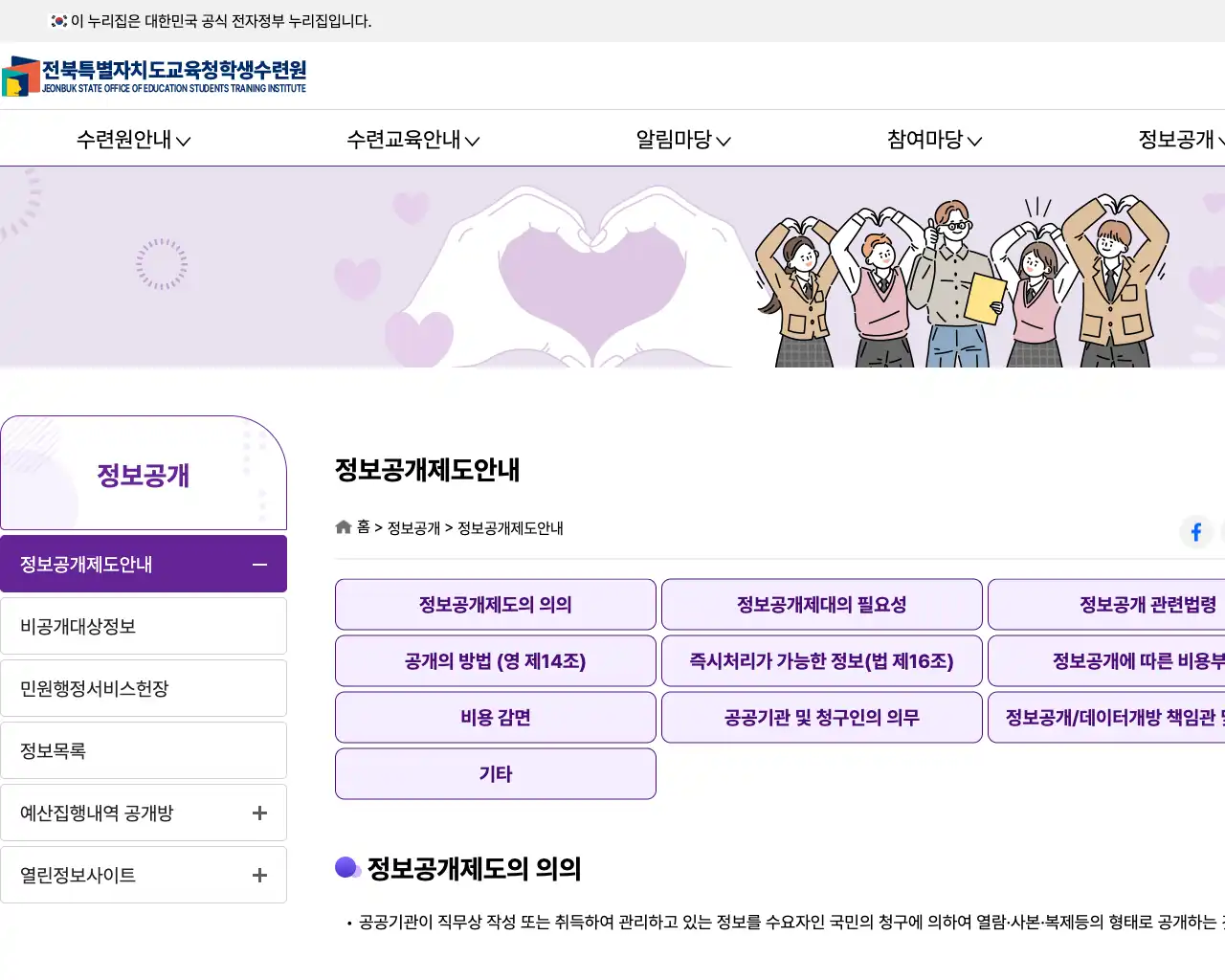1225x980 pixels.
Task: Select 비공개대상정보 in the sidebar
Action: (x=144, y=626)
